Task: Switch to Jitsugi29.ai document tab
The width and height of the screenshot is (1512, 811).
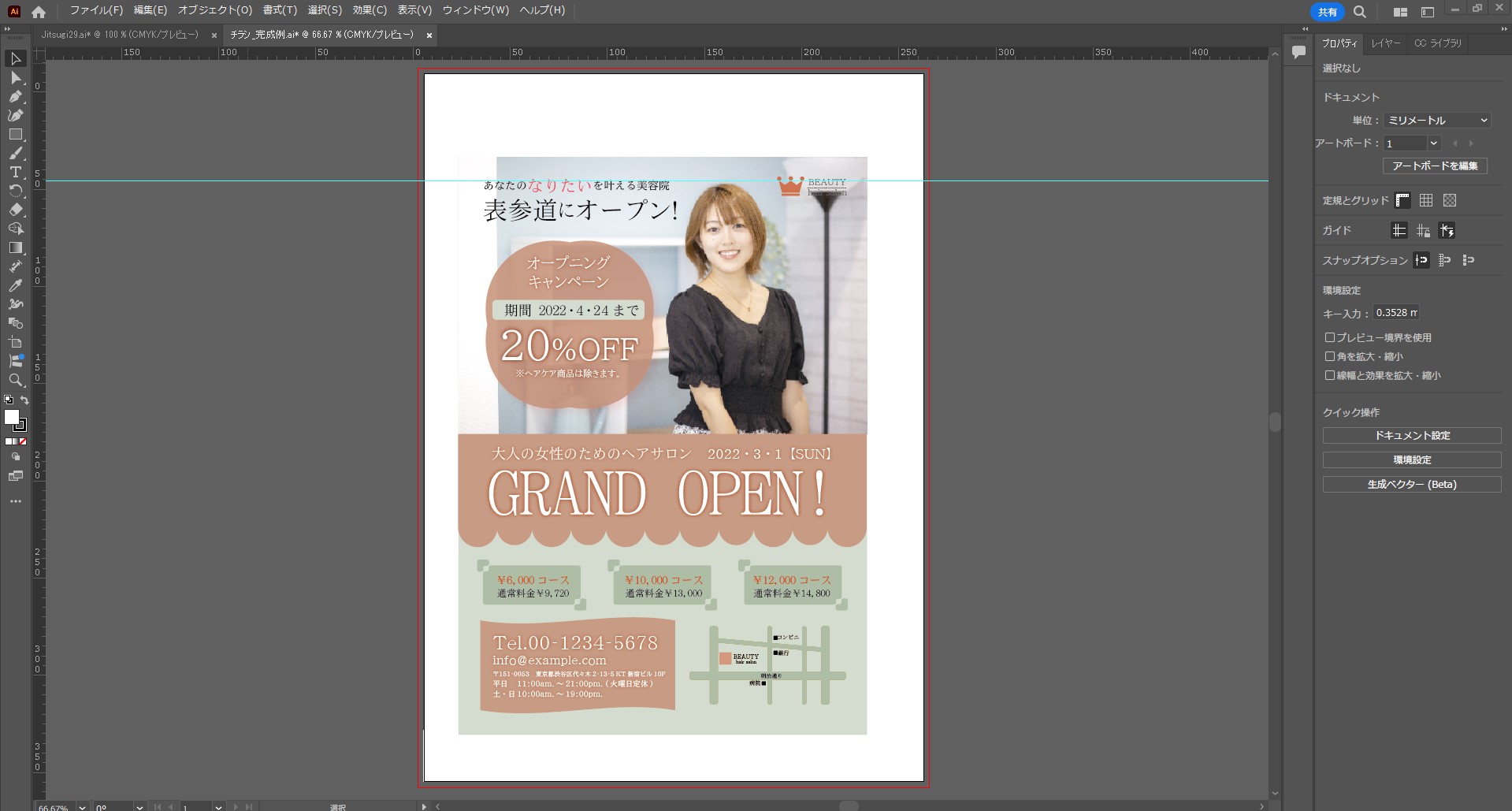Action: (x=120, y=35)
